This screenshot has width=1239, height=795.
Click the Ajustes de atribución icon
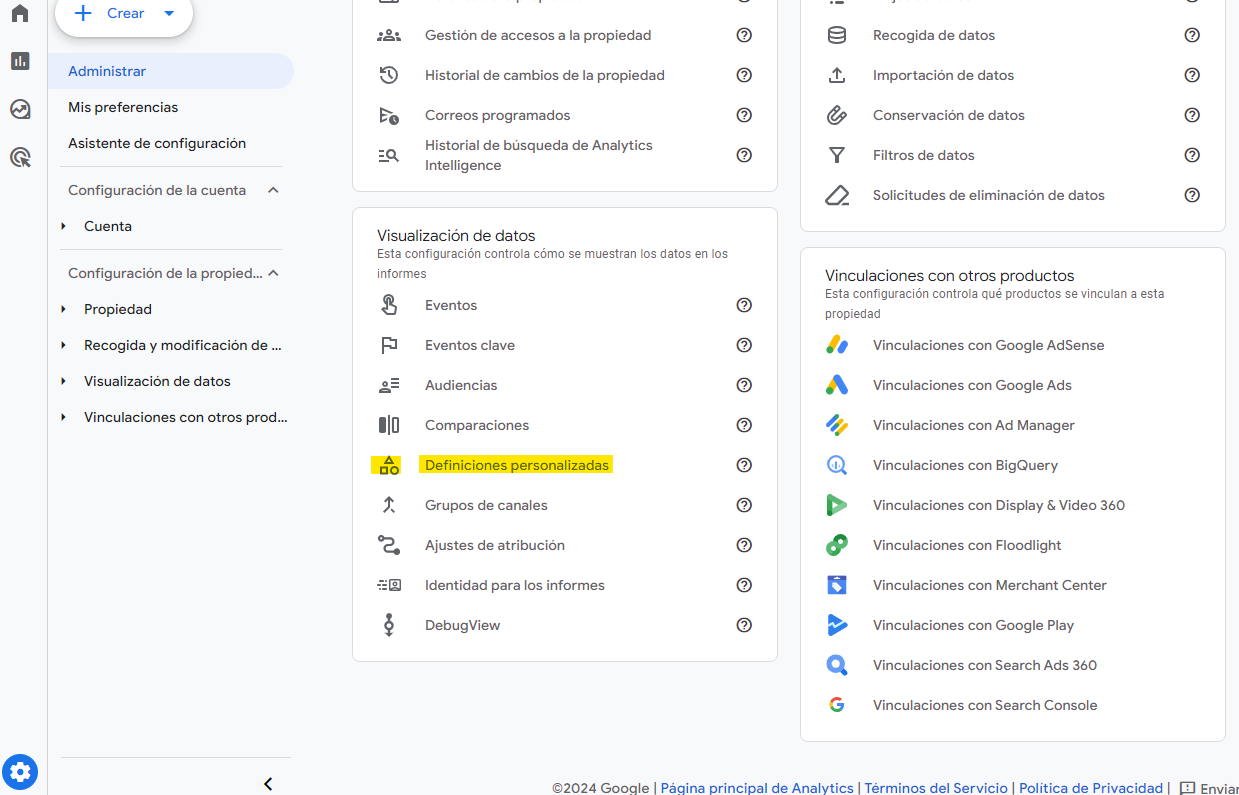[389, 545]
